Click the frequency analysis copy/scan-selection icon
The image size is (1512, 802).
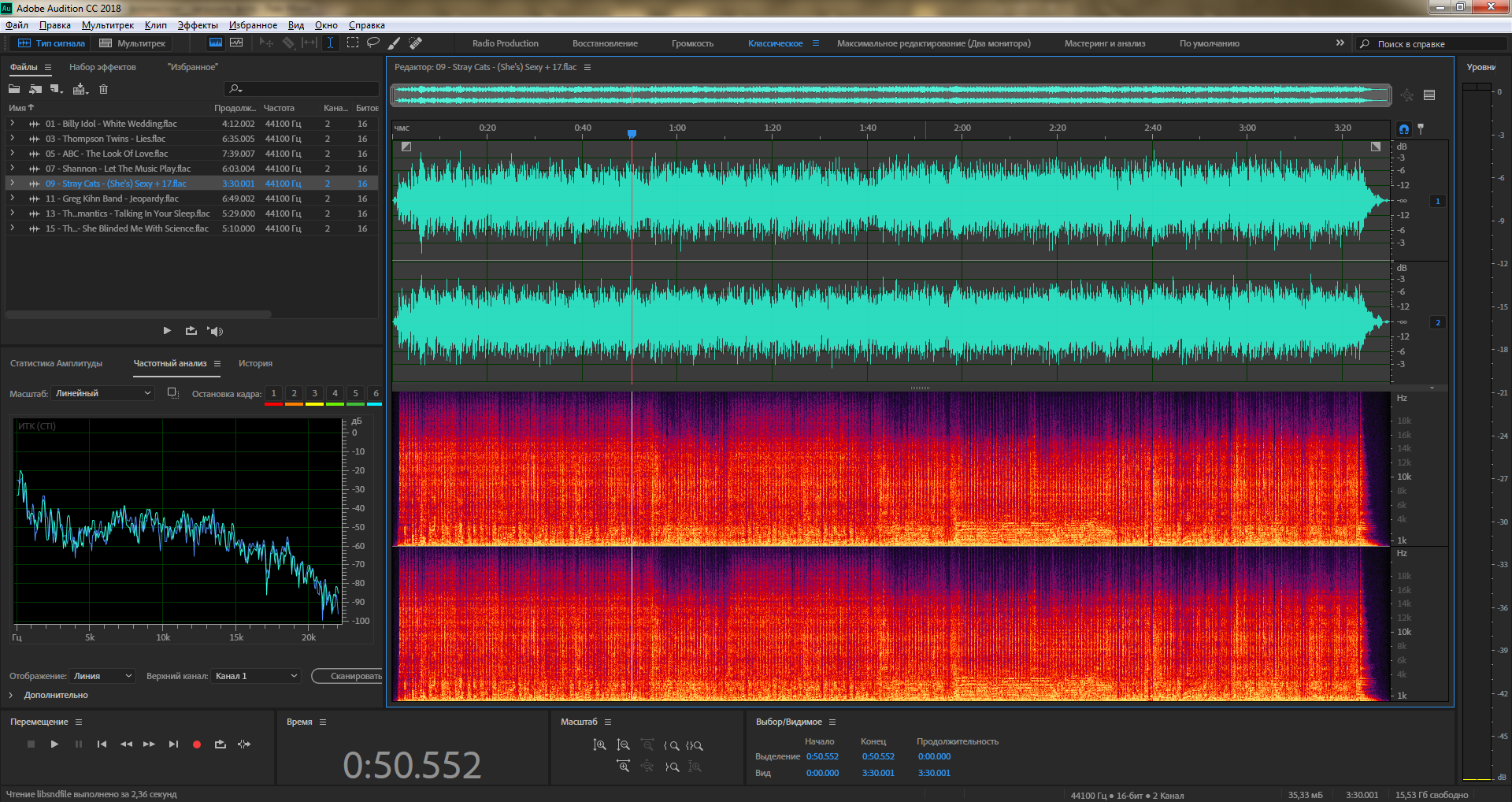(x=173, y=393)
